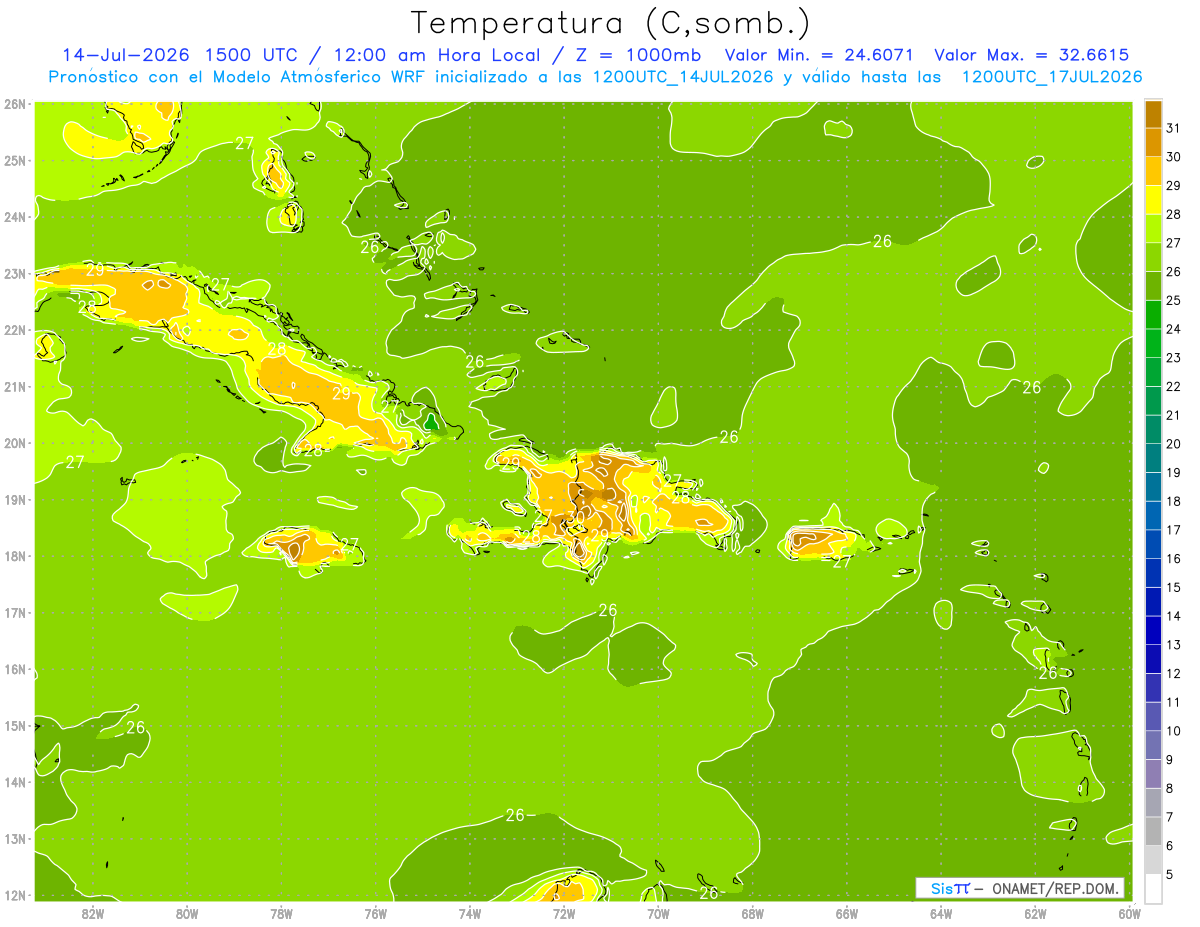Select the legend swatch between 29 and 30
The image size is (1200, 927).
1153,171
